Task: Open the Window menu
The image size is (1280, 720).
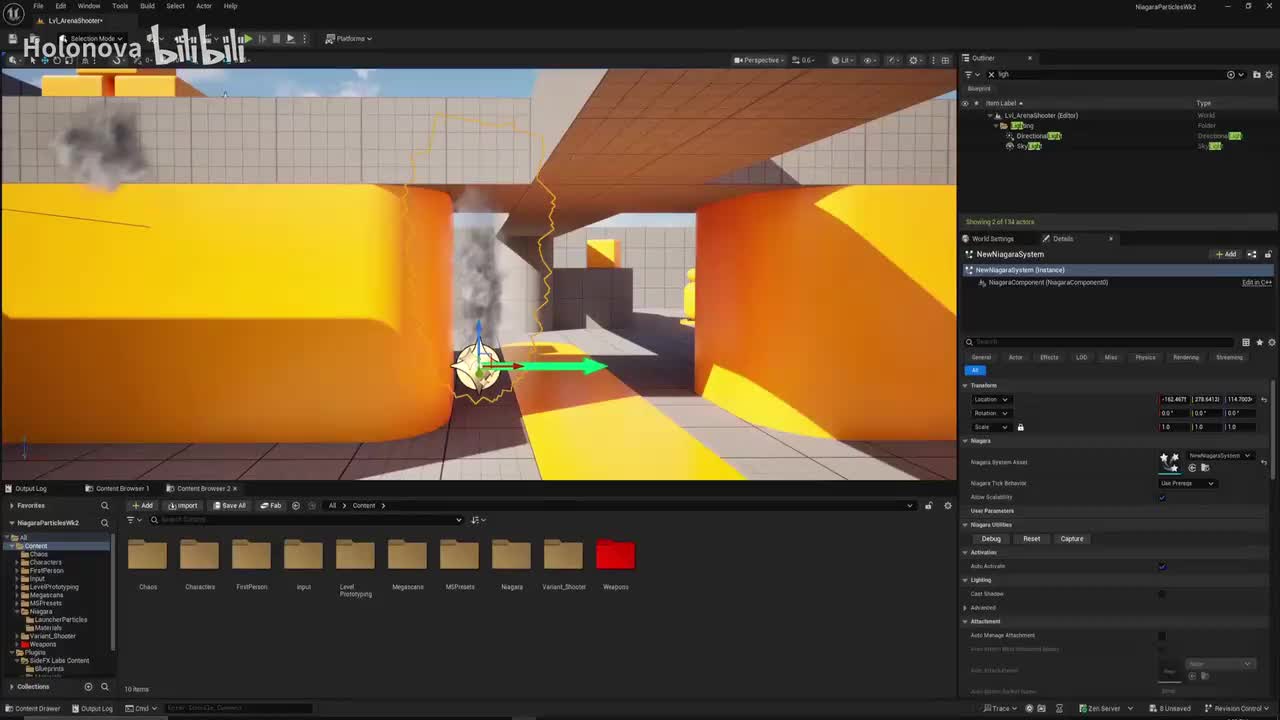Action: (x=89, y=6)
